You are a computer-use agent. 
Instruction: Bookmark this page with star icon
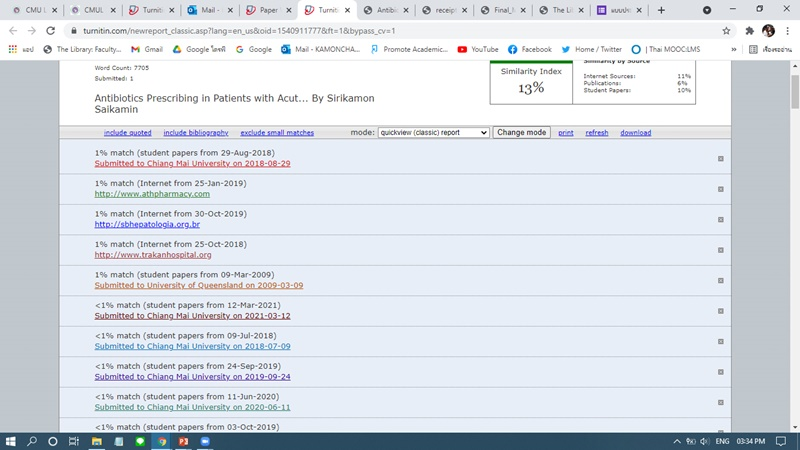[x=727, y=31]
